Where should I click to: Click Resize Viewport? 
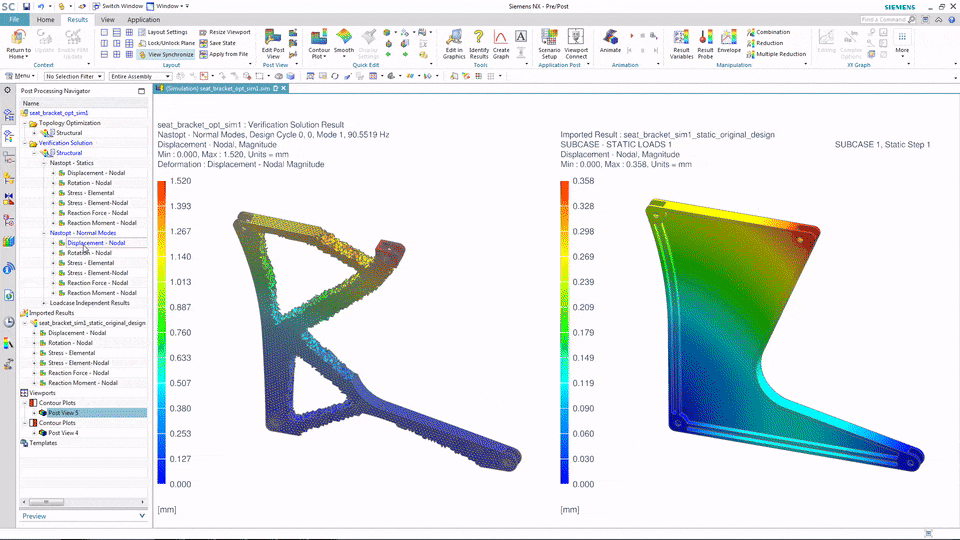[x=225, y=32]
